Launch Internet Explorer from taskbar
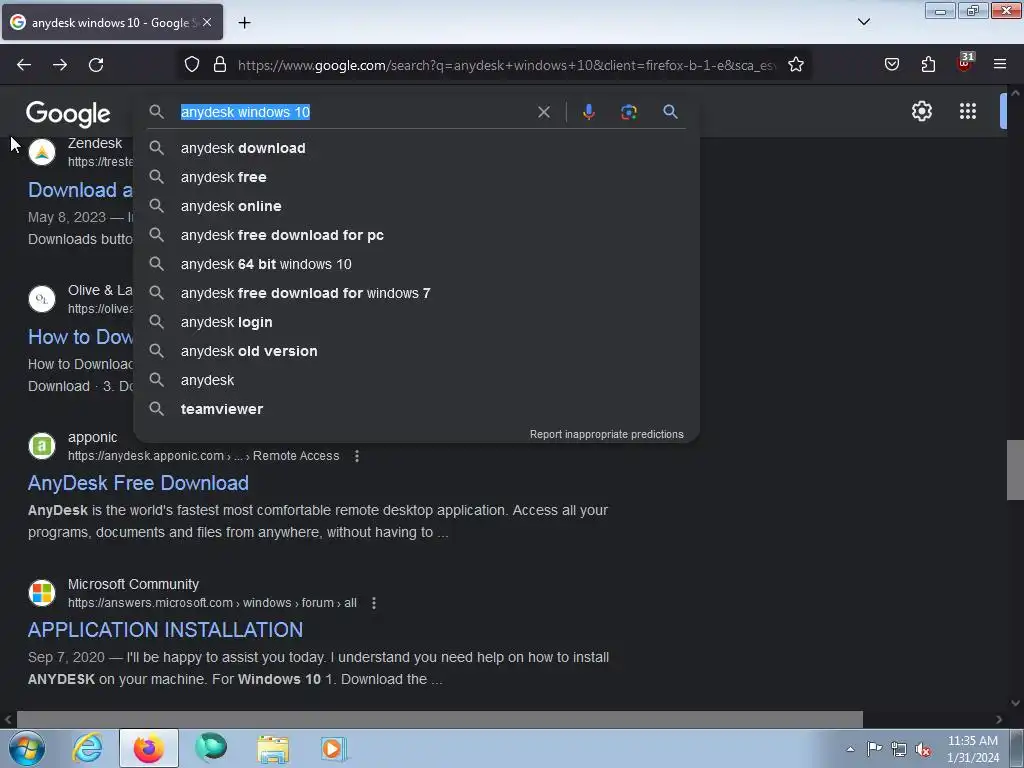This screenshot has width=1024, height=768. [87, 748]
